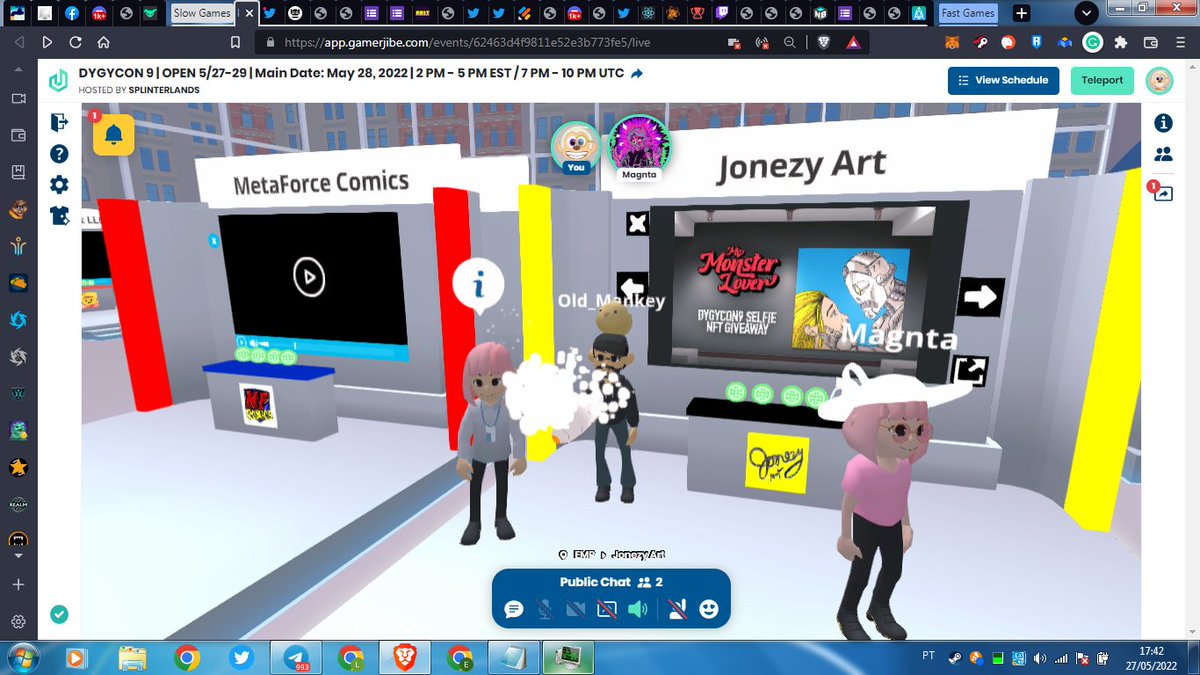Open the system volume tray icon
The image size is (1200, 675).
coord(1040,658)
